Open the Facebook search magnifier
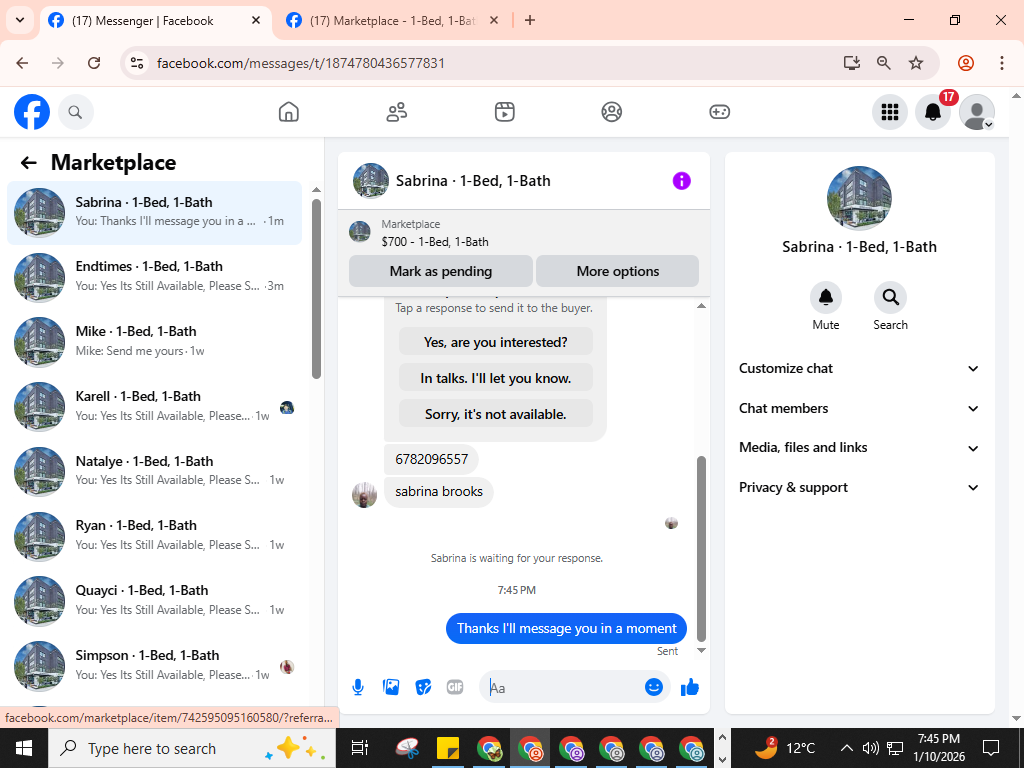This screenshot has width=1024, height=768. [x=76, y=112]
